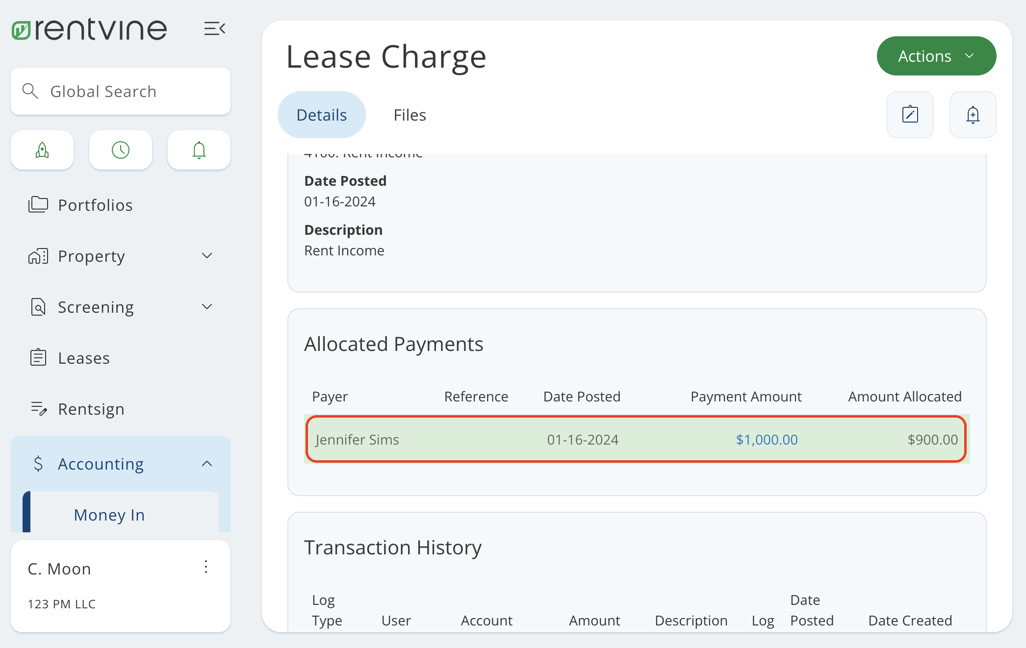Screen dimensions: 1026x648
Task: Open Global Search using the magnifier icon
Action: point(31,91)
